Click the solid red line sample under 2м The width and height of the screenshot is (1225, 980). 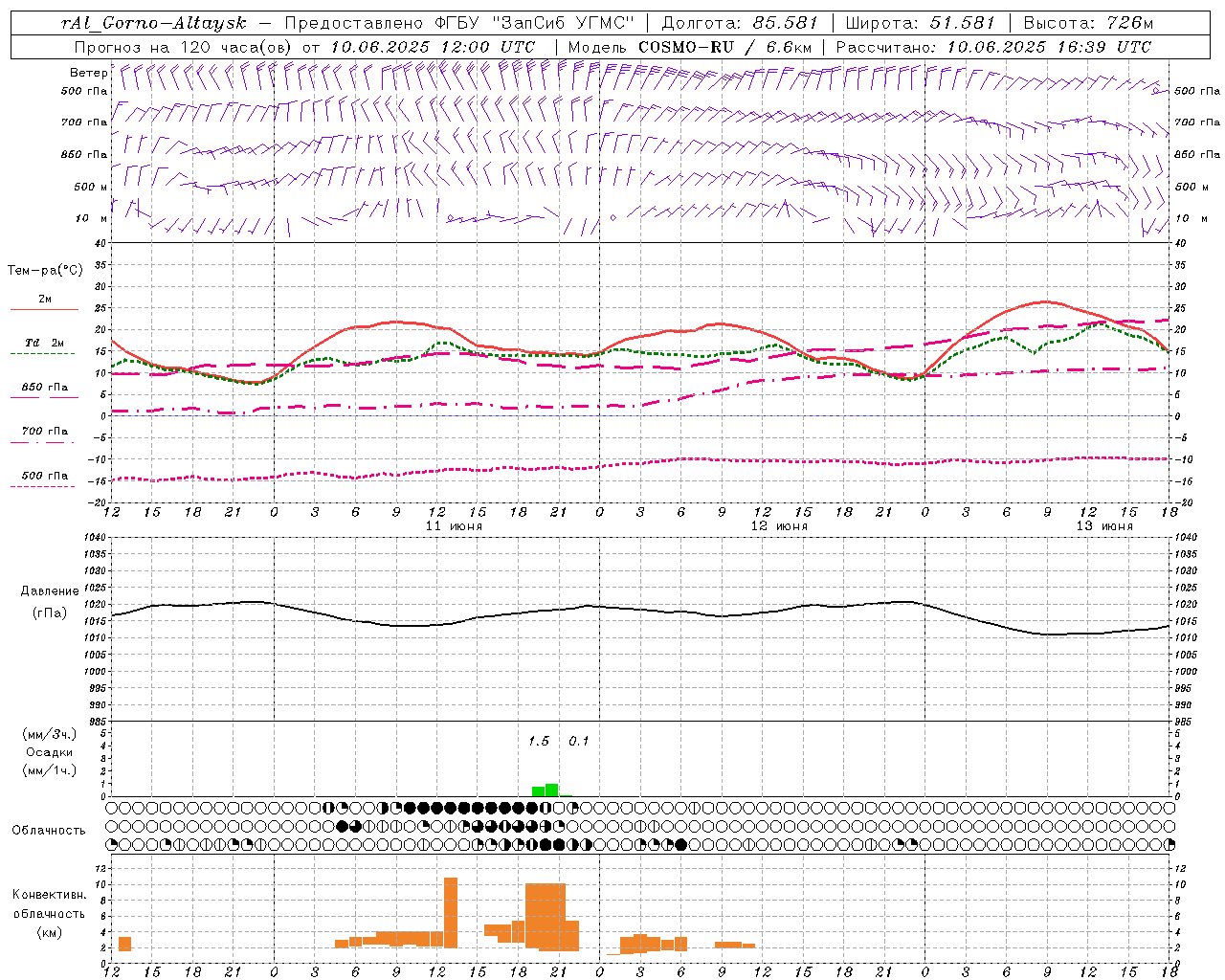44,309
